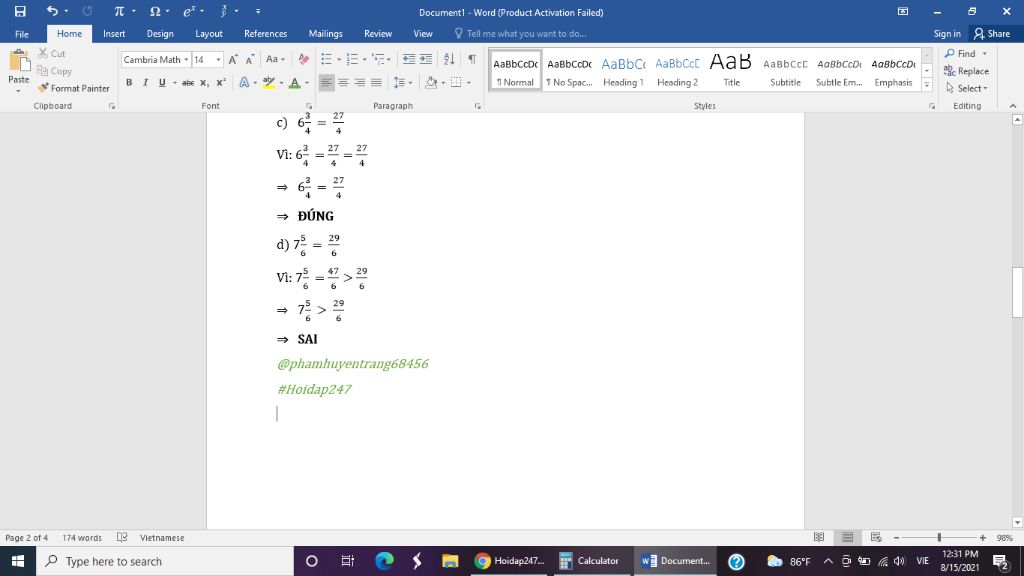The height and width of the screenshot is (576, 1024).
Task: Apply the No Spacing style
Action: click(569, 71)
